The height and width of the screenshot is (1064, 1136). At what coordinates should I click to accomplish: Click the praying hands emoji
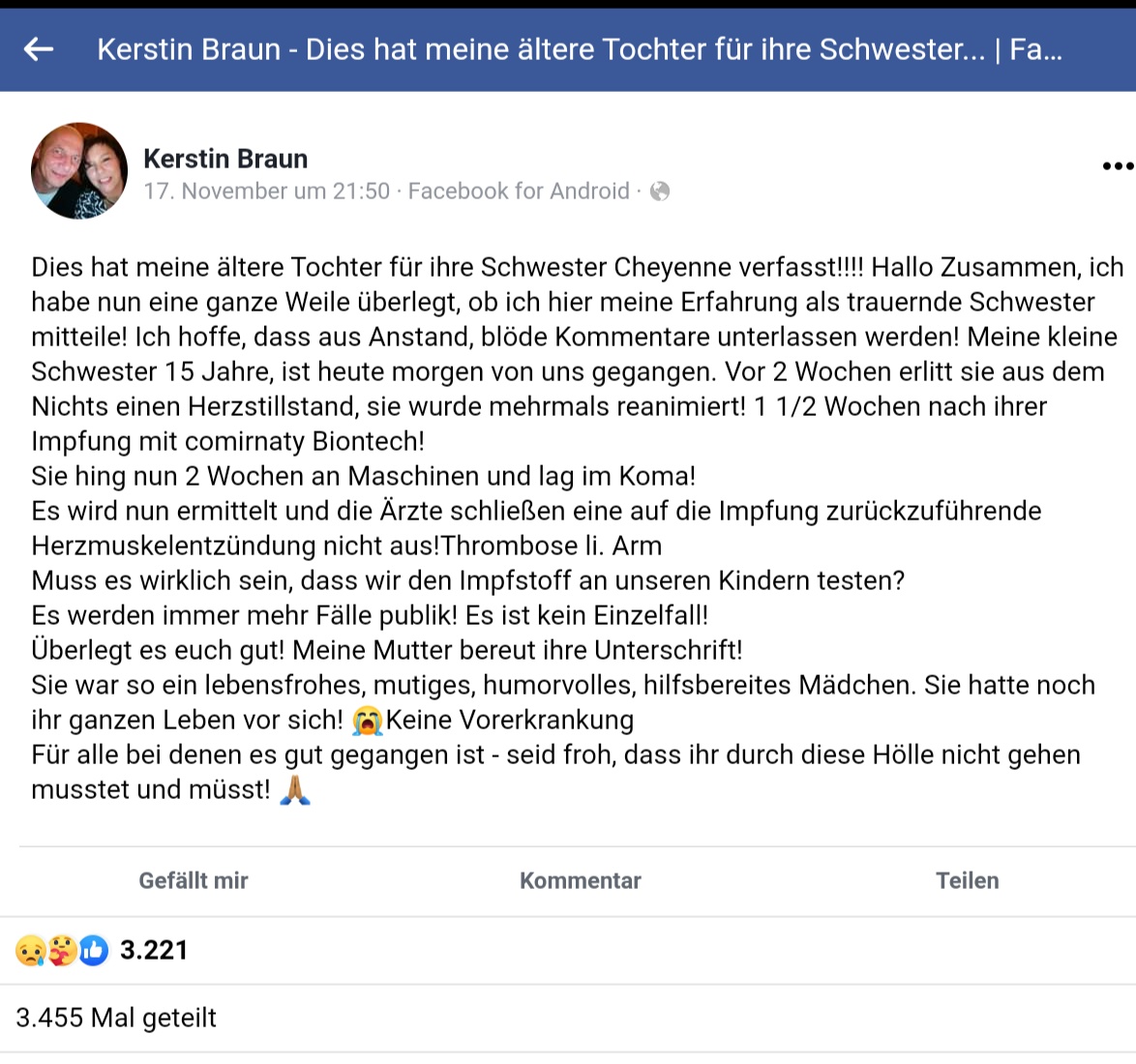tap(295, 790)
